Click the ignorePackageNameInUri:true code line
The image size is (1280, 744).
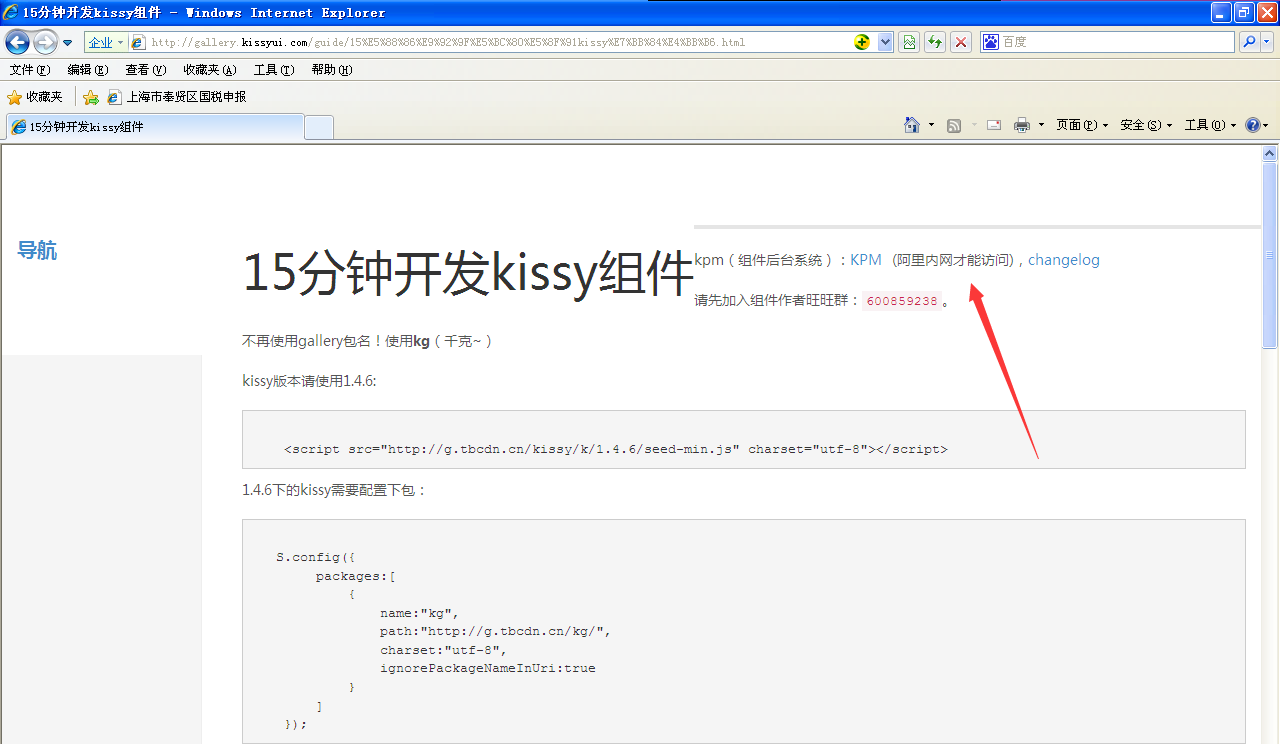click(x=488, y=667)
